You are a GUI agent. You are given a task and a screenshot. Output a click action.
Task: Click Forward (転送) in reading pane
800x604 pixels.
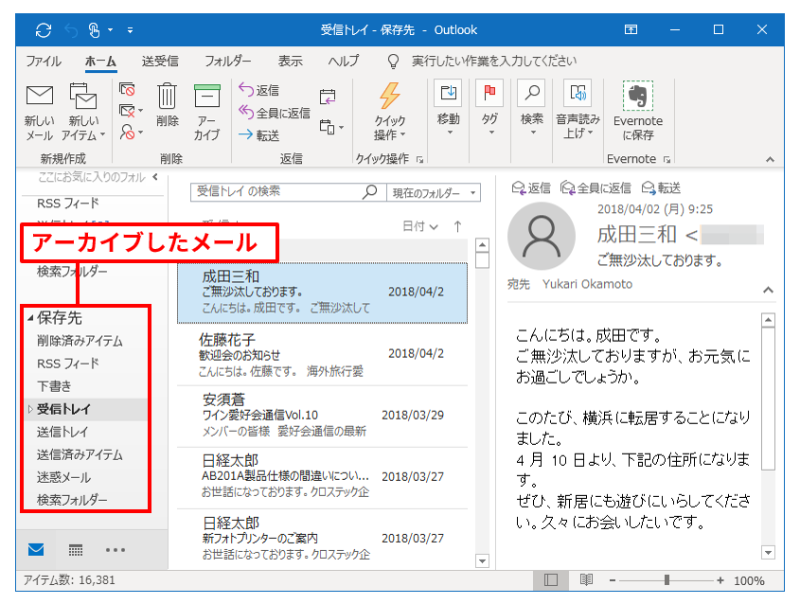coord(662,187)
